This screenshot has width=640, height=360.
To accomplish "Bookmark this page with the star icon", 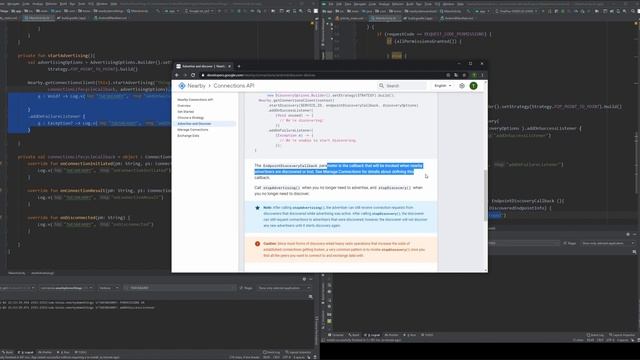I will 464,75.
